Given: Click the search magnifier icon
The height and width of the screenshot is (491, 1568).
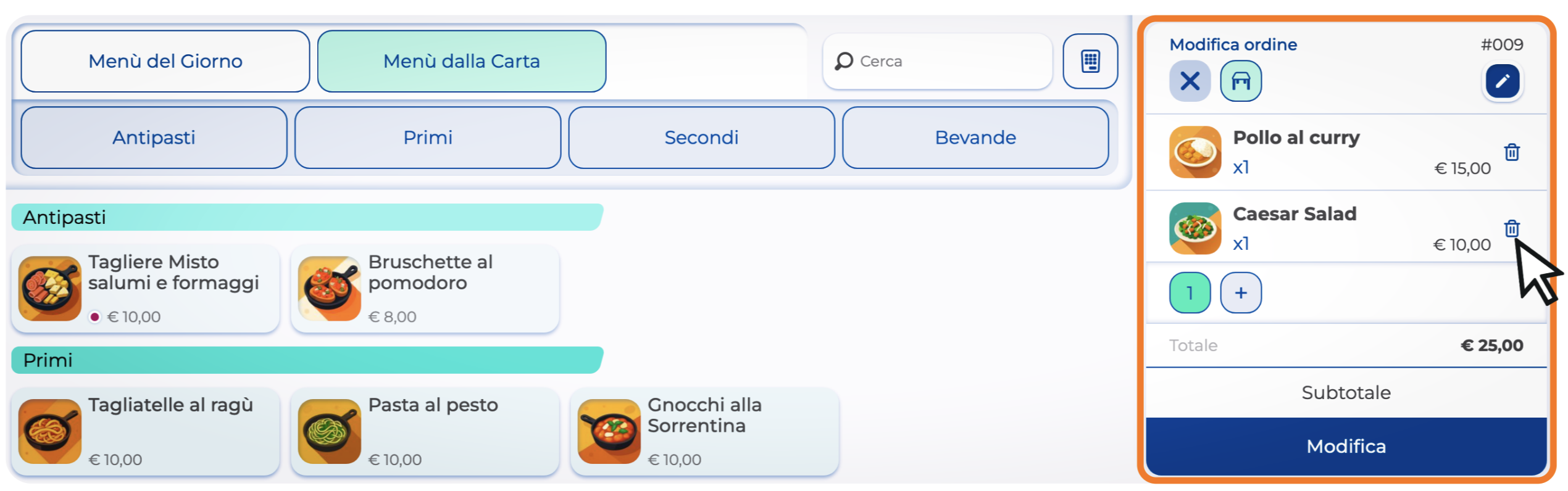Looking at the screenshot, I should click(x=844, y=61).
